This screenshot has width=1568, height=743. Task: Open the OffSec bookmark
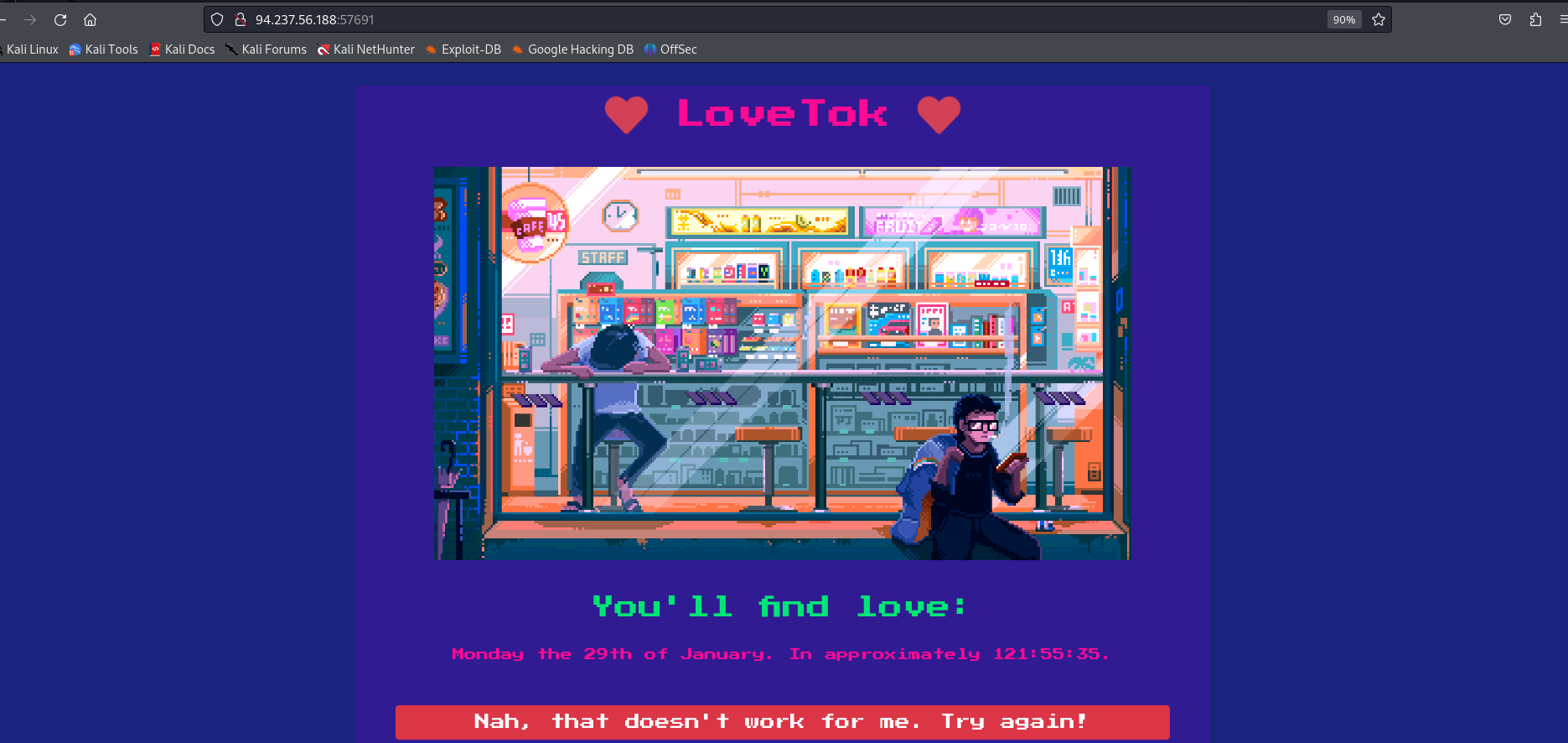point(671,49)
